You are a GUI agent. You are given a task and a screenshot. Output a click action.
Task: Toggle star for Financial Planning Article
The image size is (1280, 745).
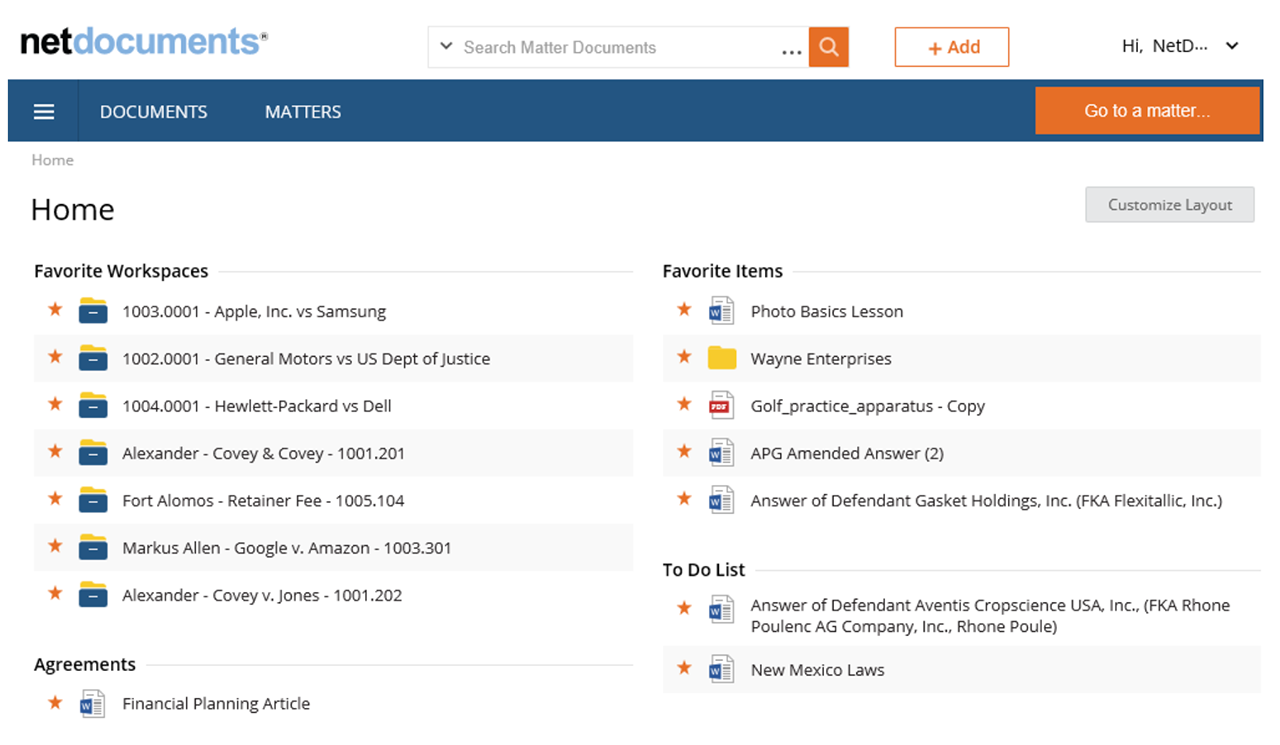[55, 702]
